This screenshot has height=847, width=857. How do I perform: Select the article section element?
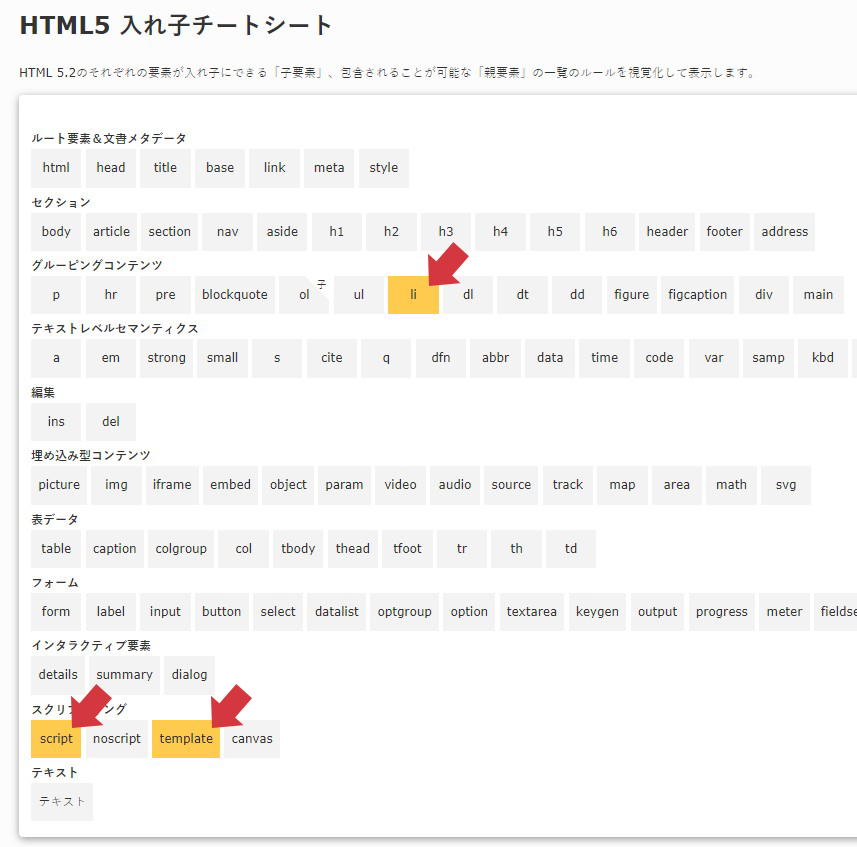[x=111, y=232]
